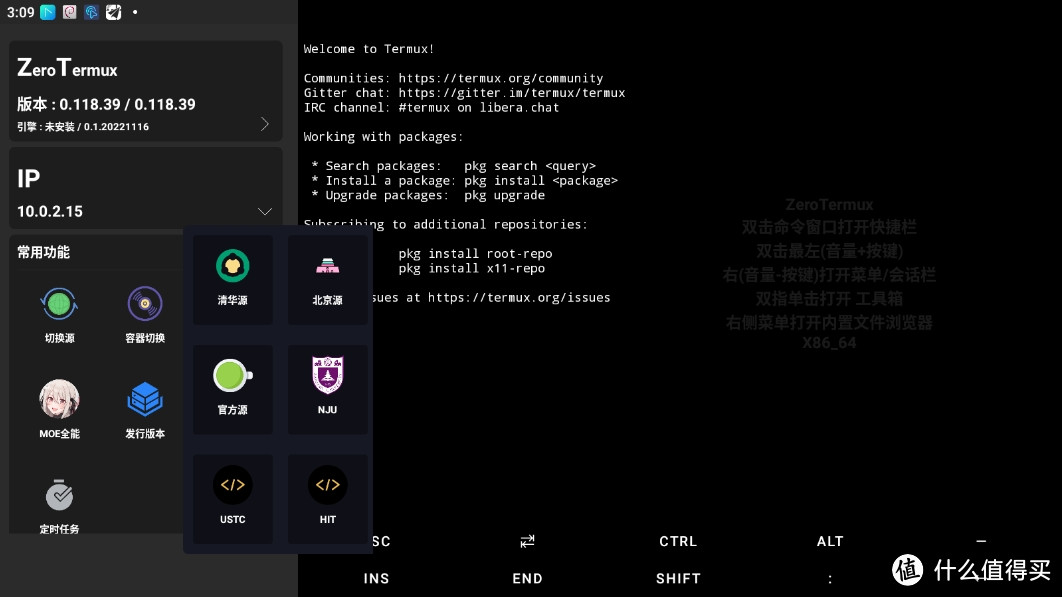Select the Beijing (北京源) mirror source
This screenshot has height=597, width=1062.
pos(328,279)
